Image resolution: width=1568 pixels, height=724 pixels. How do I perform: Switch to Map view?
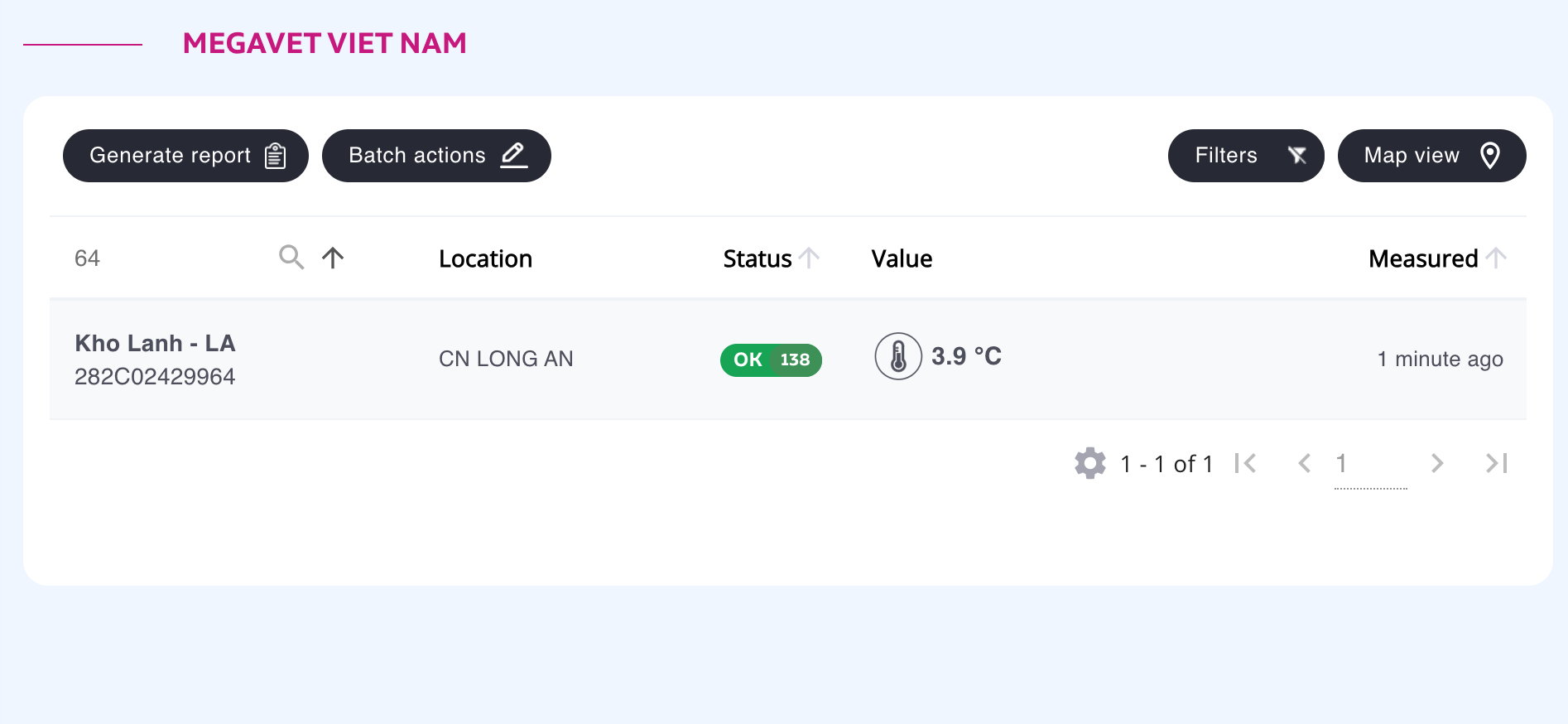1432,156
